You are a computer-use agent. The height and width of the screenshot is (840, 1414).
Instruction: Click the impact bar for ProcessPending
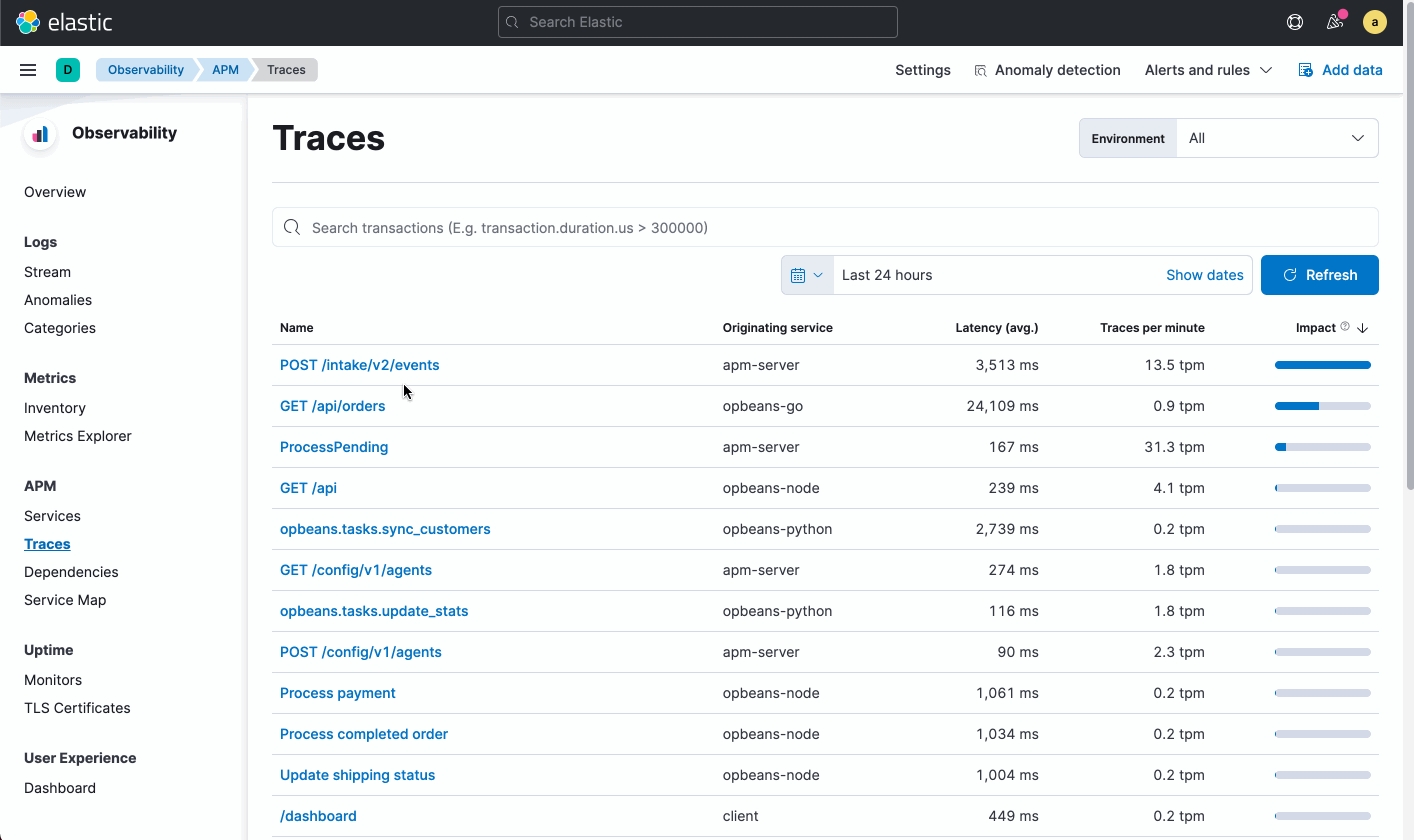click(1323, 447)
